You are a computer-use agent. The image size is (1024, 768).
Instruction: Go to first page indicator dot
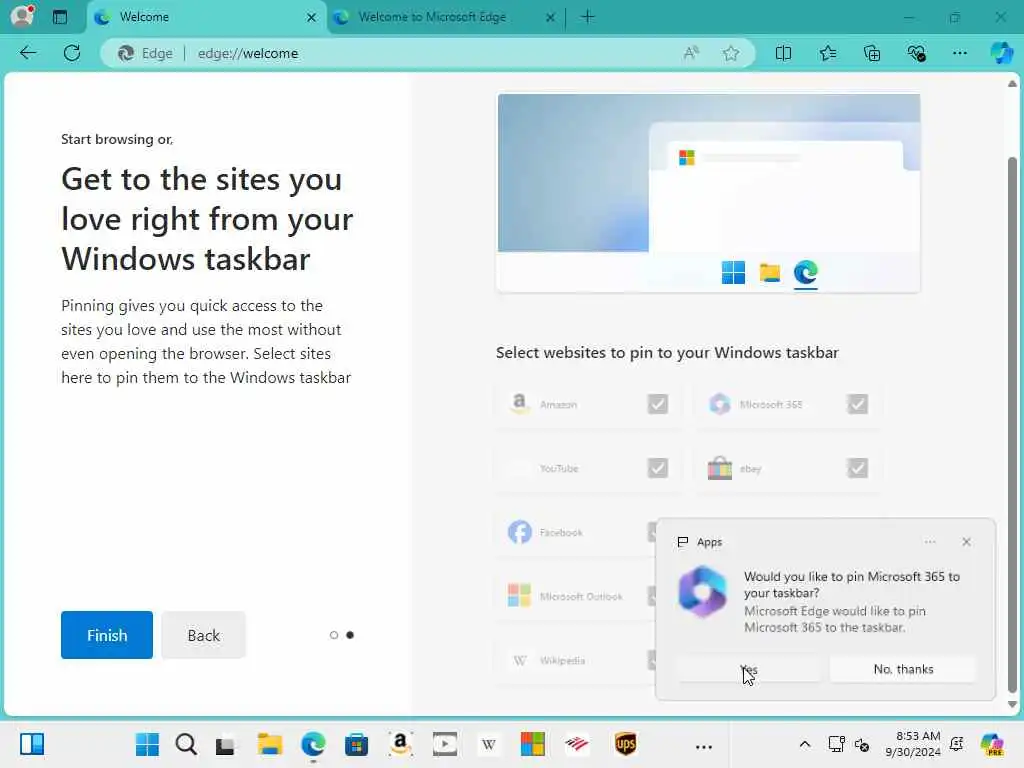[334, 635]
